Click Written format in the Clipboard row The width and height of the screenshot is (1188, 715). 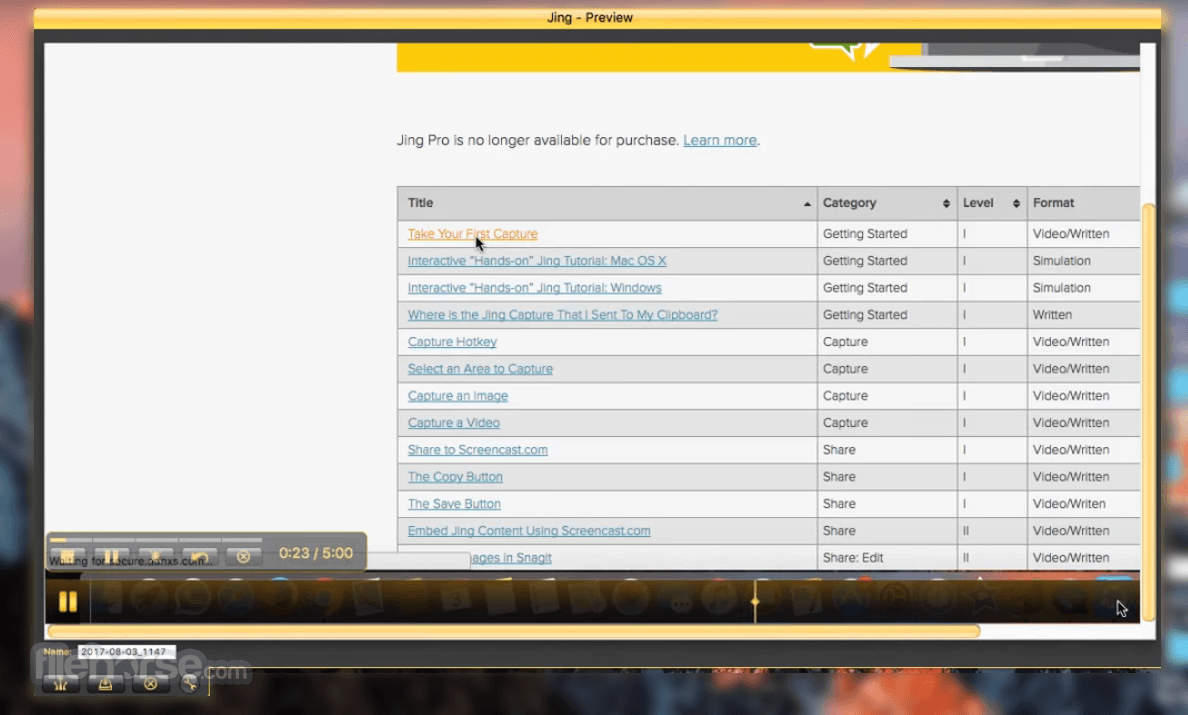click(1052, 314)
